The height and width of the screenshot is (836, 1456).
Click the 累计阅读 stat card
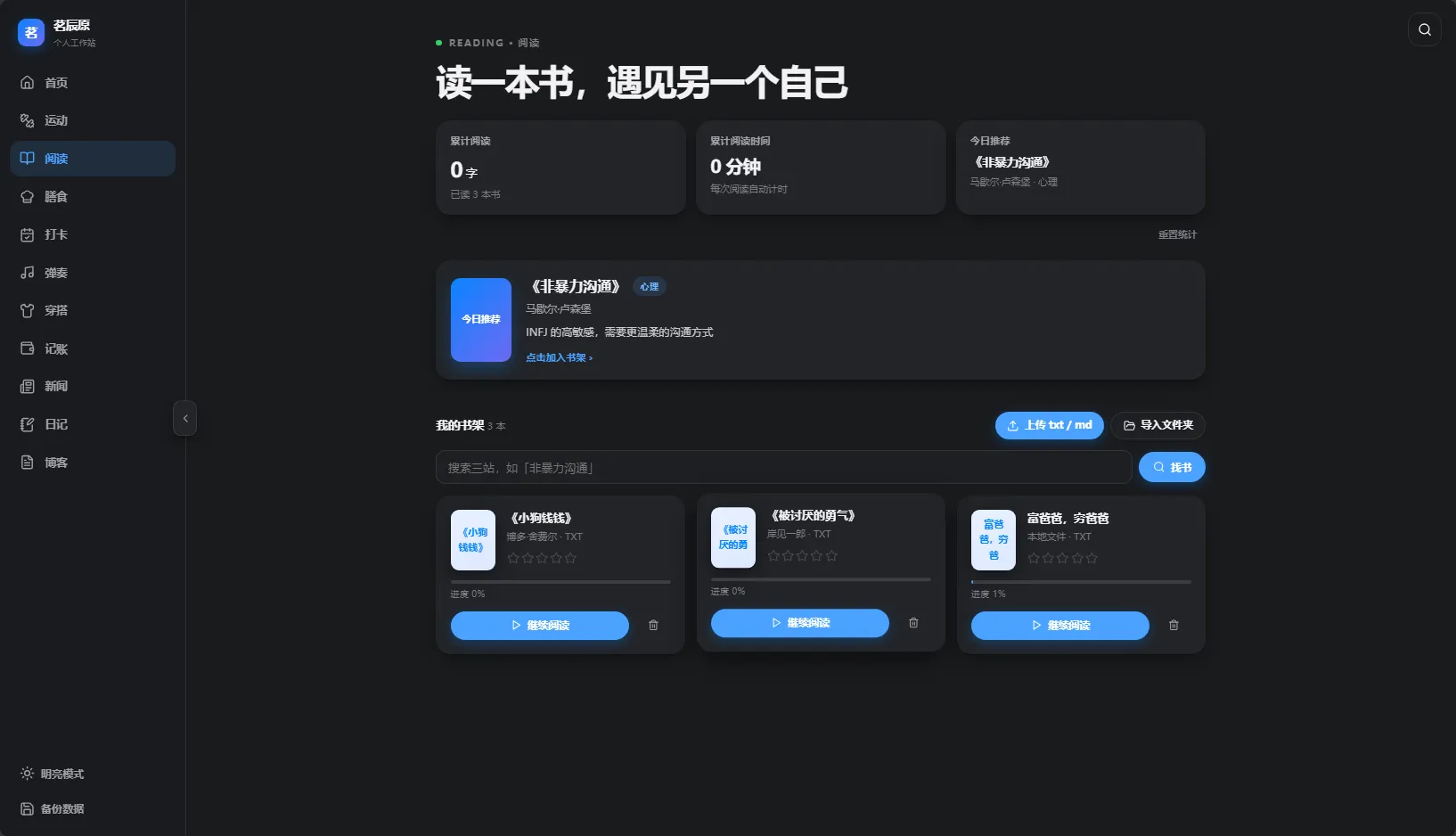(560, 168)
